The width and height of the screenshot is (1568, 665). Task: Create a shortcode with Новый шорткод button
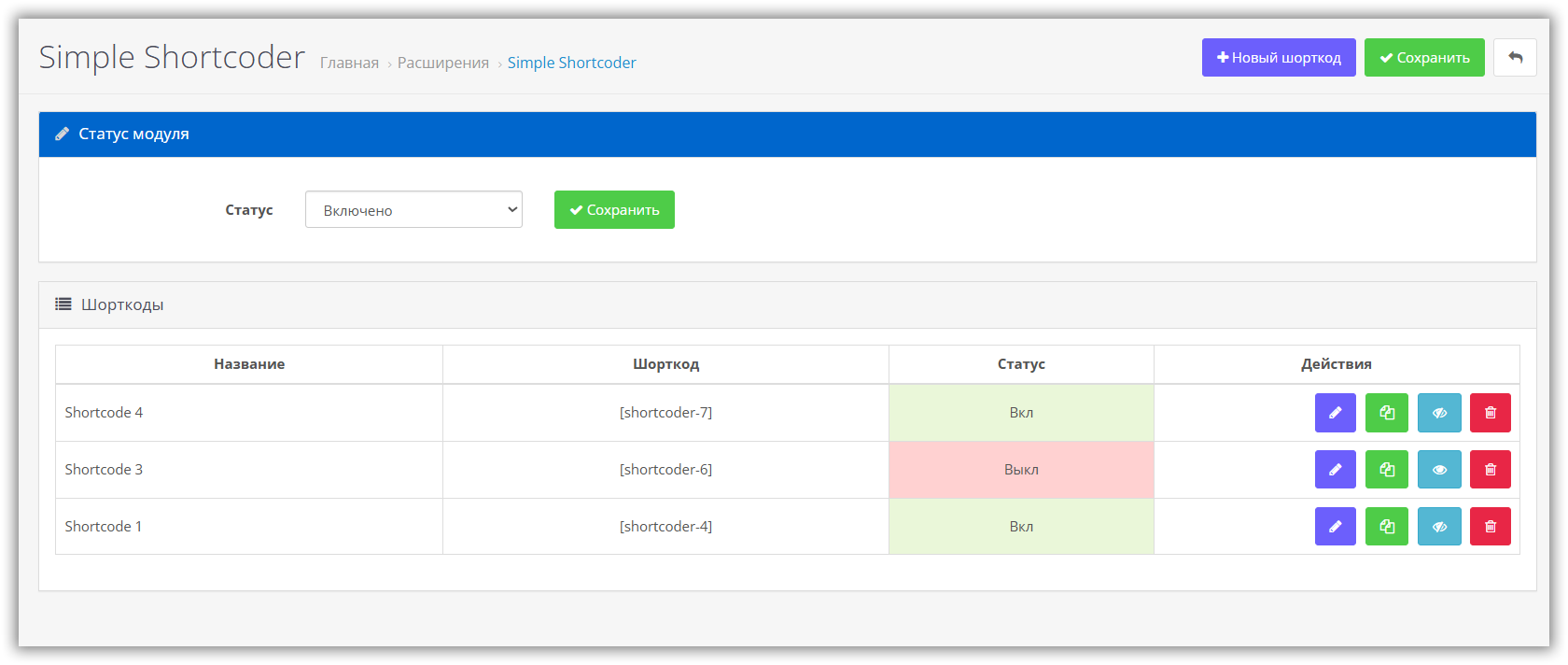click(x=1278, y=58)
